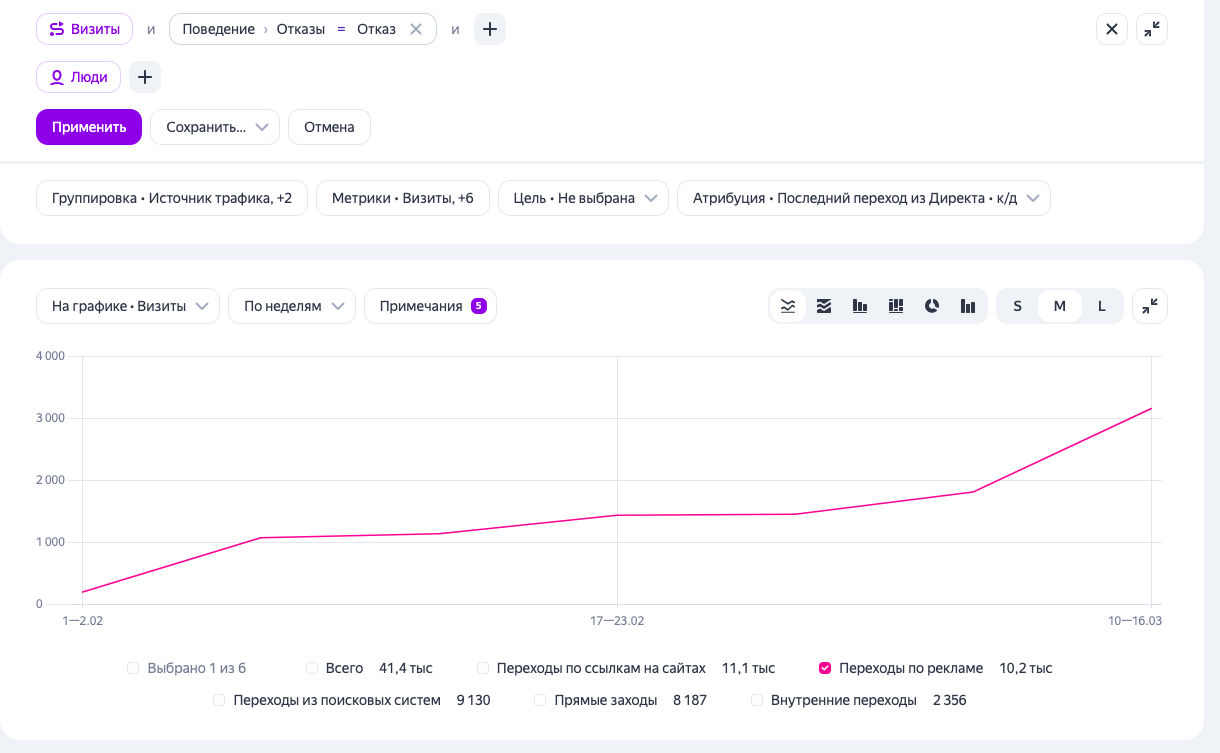
Task: Open the Атрибуция dropdown
Action: point(864,198)
